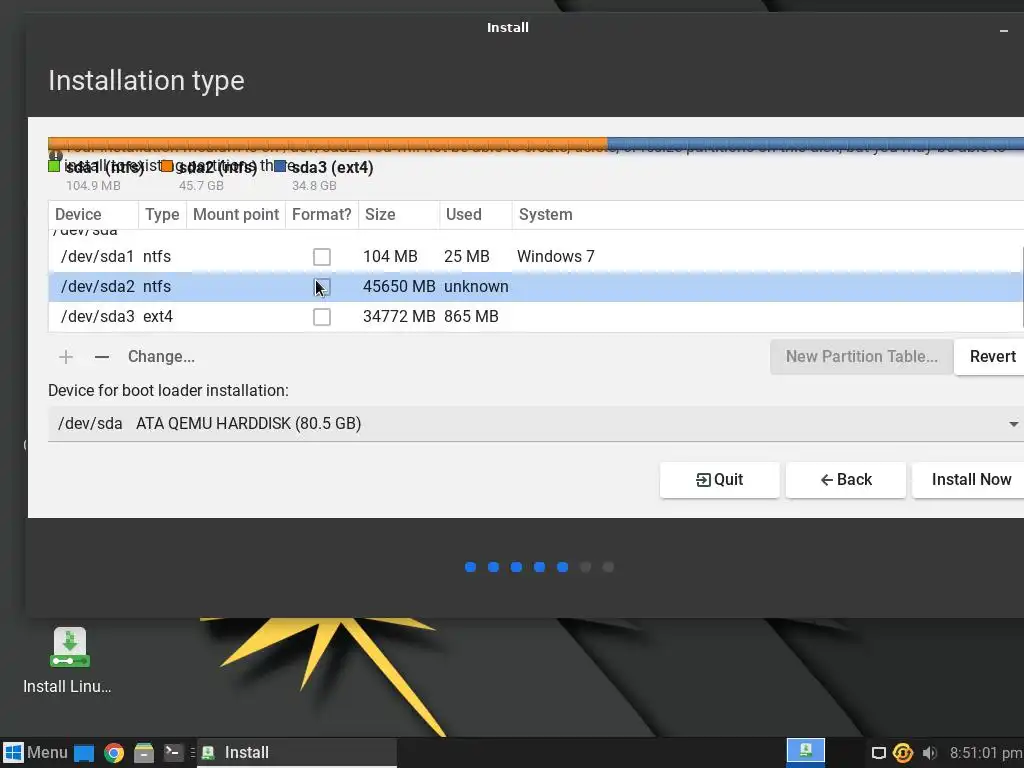Open the volume tray icon
The height and width of the screenshot is (768, 1024).
click(x=929, y=753)
